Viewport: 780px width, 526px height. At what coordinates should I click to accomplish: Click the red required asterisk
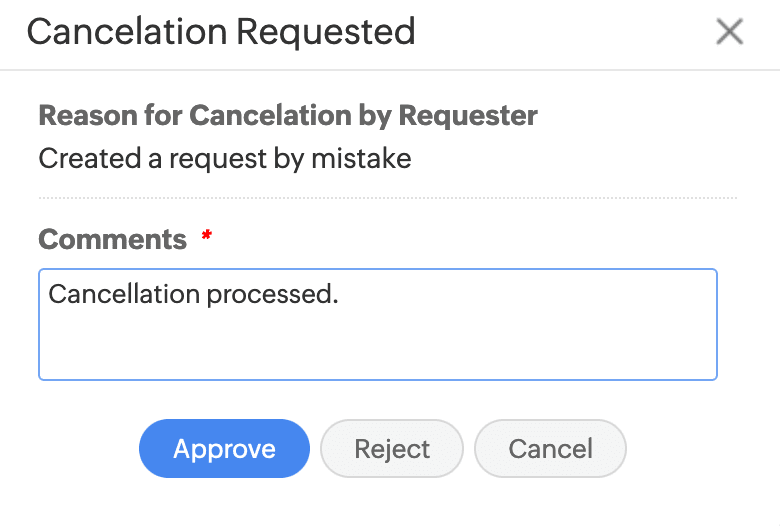coord(207,237)
